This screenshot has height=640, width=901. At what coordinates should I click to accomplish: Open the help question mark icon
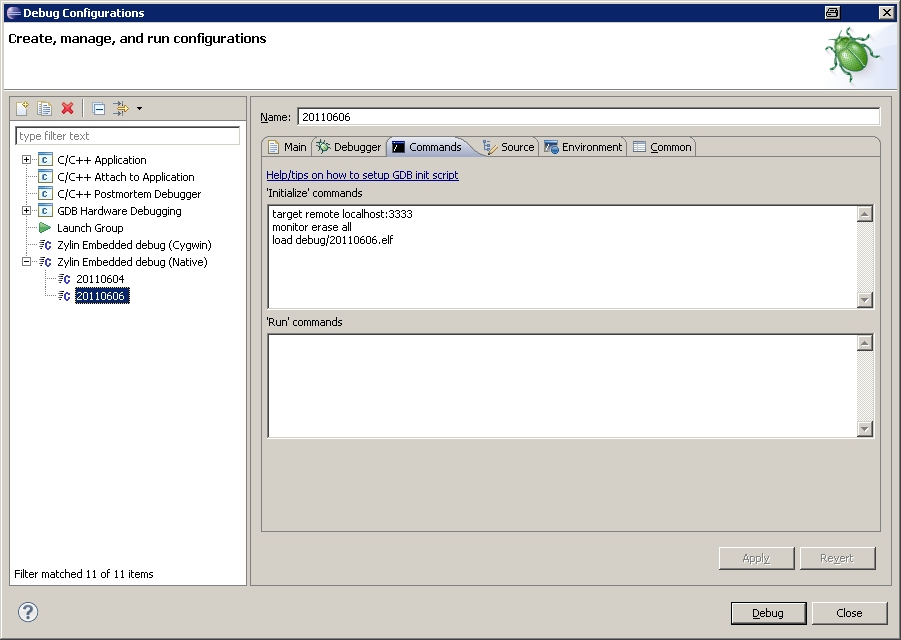point(27,612)
